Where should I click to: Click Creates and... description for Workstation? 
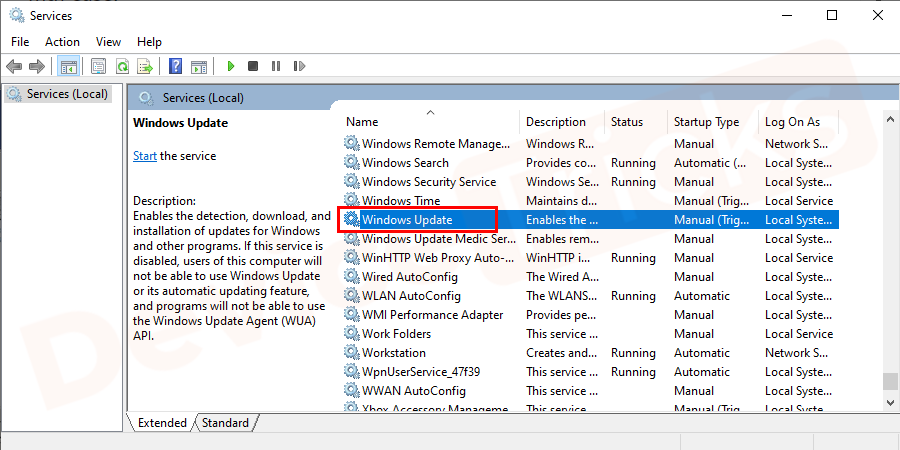[x=562, y=353]
